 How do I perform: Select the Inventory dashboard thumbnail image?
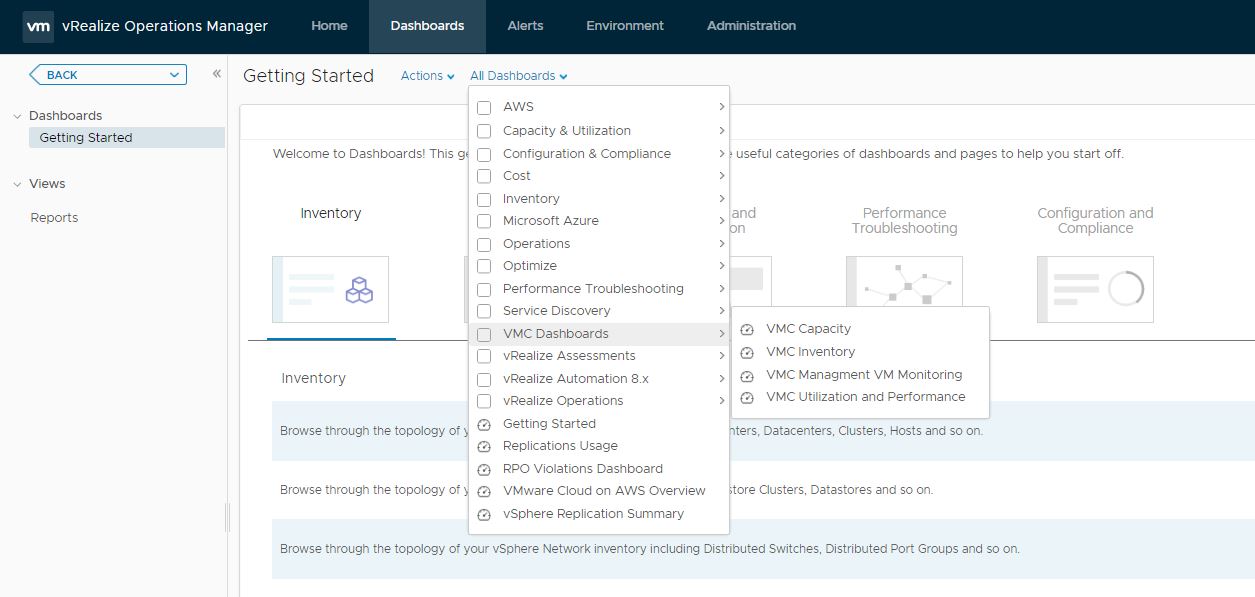click(x=331, y=291)
